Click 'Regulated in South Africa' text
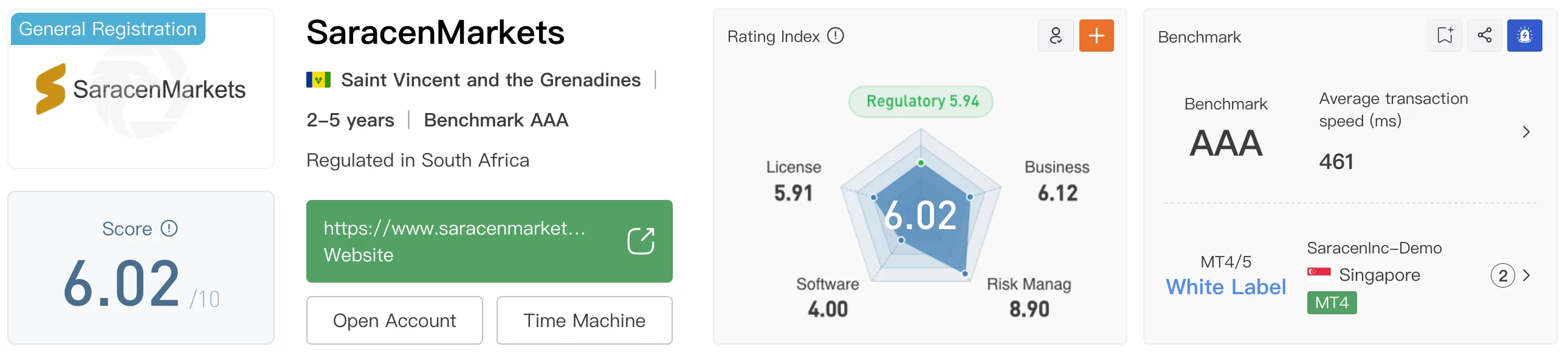The width and height of the screenshot is (1568, 355). pyautogui.click(x=418, y=160)
